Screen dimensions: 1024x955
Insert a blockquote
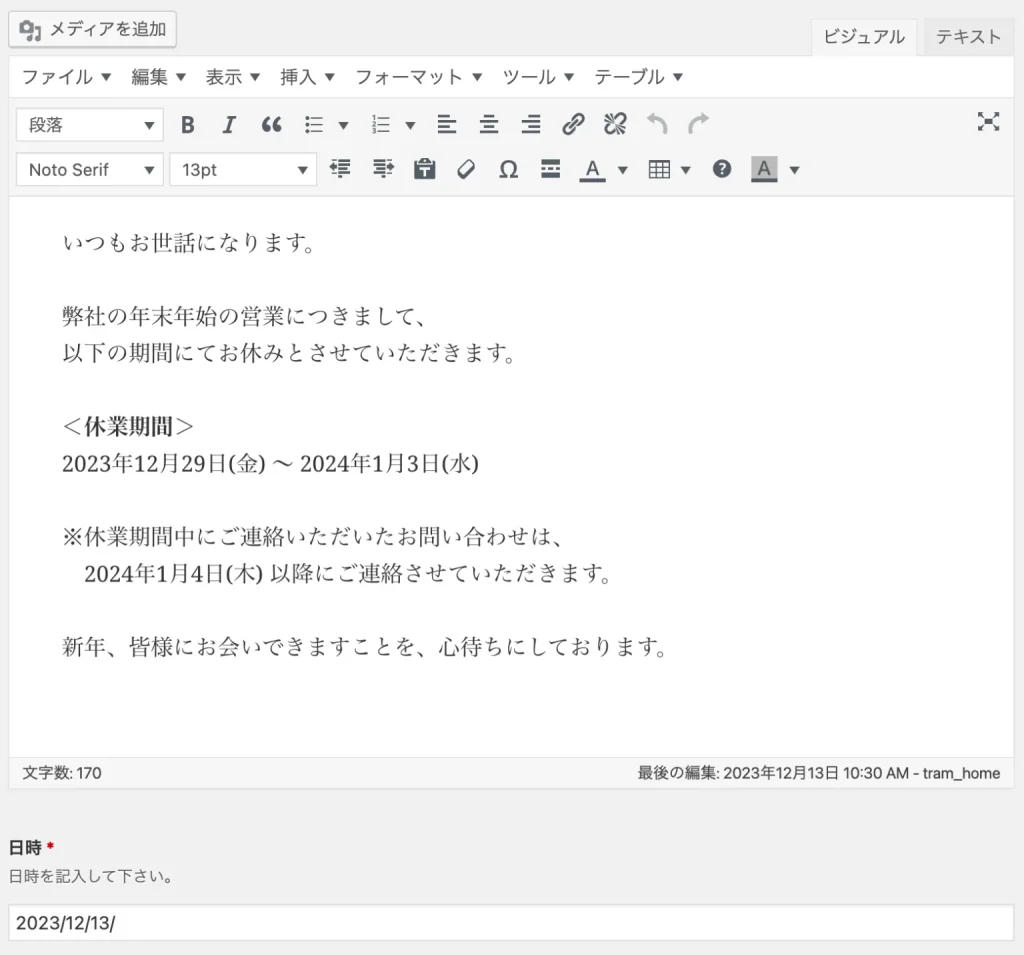click(271, 125)
